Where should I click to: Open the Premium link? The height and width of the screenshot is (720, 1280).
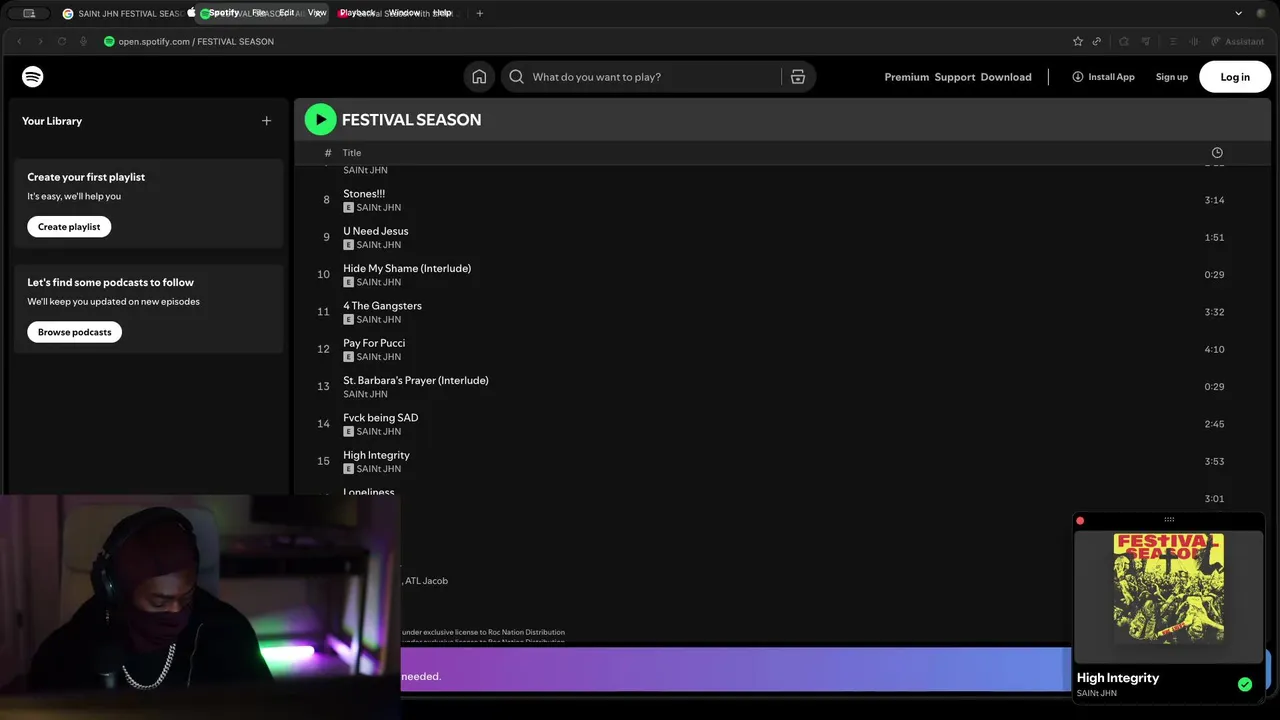point(906,77)
